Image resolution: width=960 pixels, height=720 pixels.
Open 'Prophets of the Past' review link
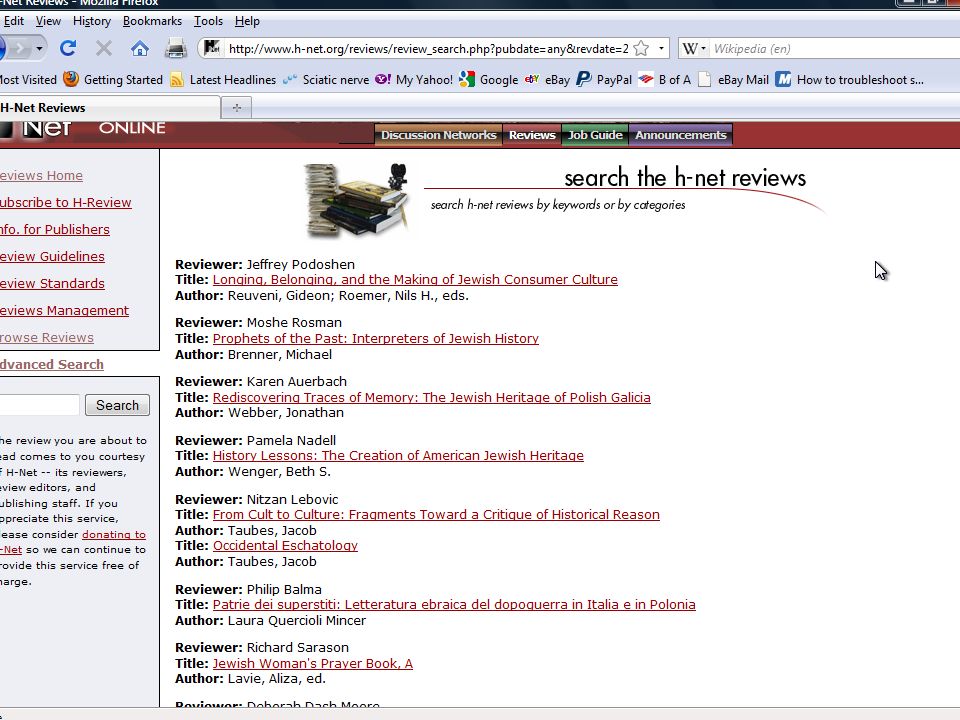[376, 338]
